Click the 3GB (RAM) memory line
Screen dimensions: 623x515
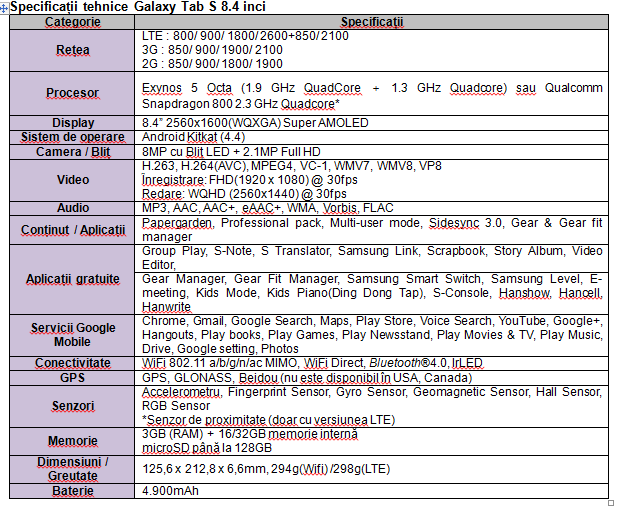[250, 434]
